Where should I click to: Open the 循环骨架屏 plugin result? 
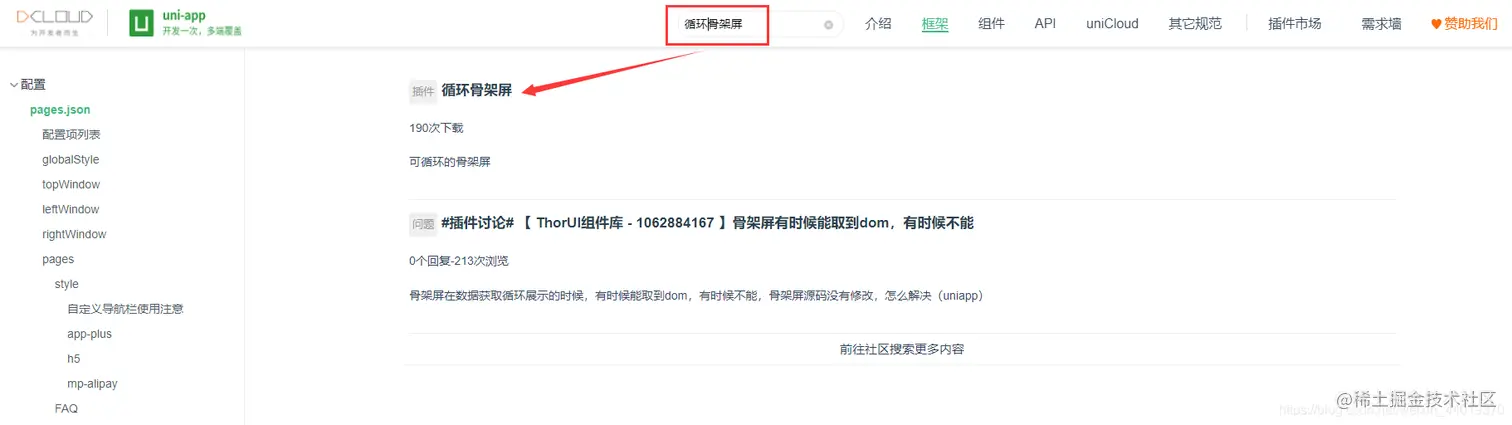[476, 90]
